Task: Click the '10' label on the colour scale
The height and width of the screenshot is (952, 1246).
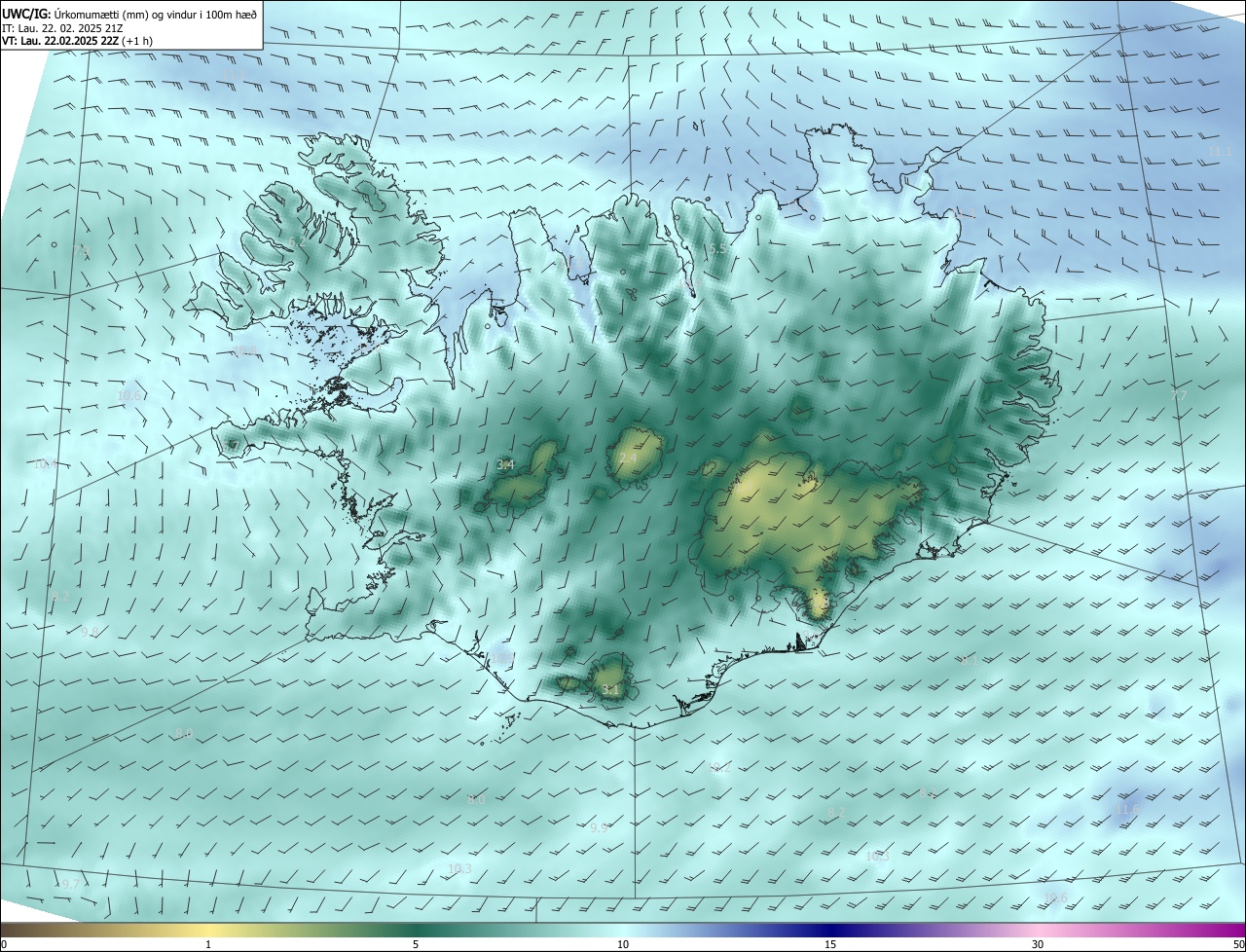Action: pos(623,944)
